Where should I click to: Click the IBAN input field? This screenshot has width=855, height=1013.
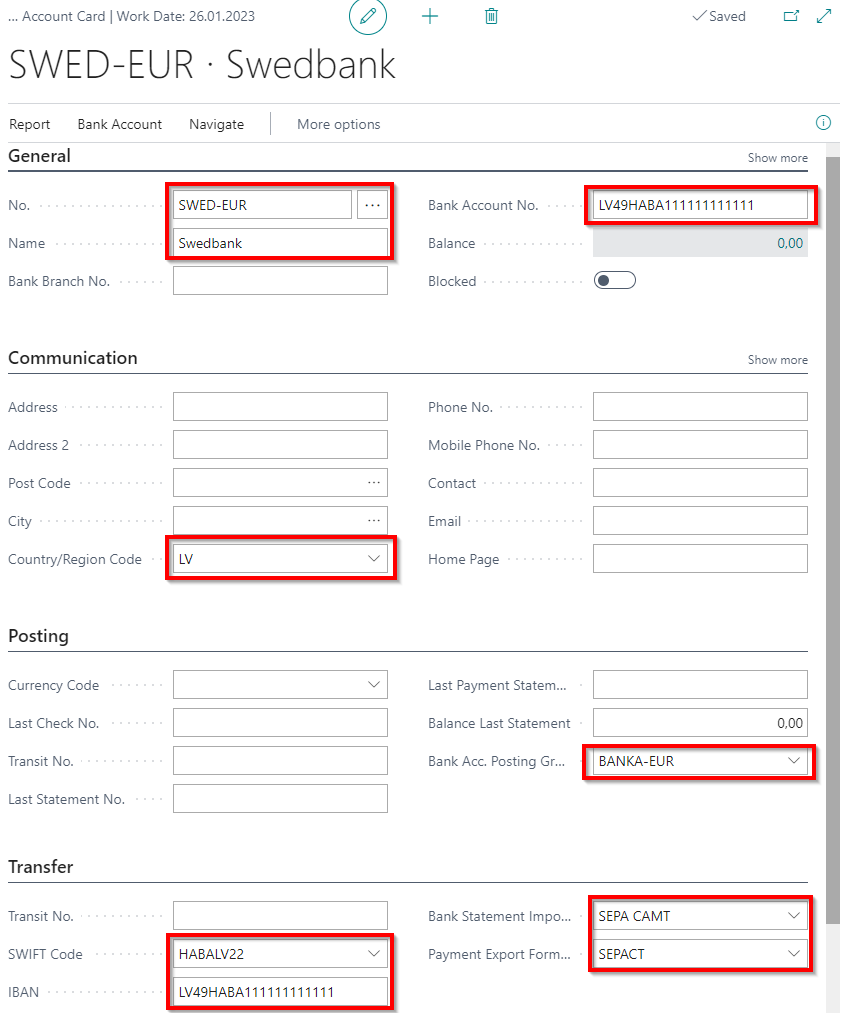coord(280,992)
